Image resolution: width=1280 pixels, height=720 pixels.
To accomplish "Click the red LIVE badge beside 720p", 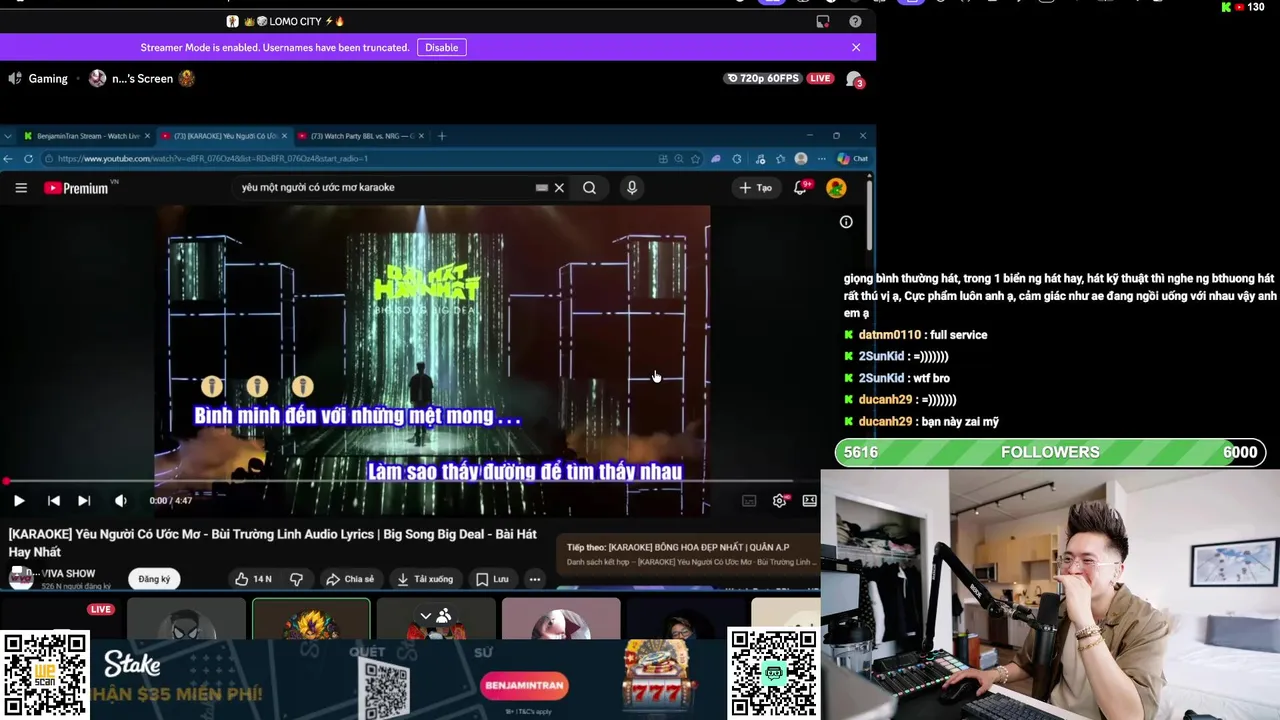I will [820, 78].
